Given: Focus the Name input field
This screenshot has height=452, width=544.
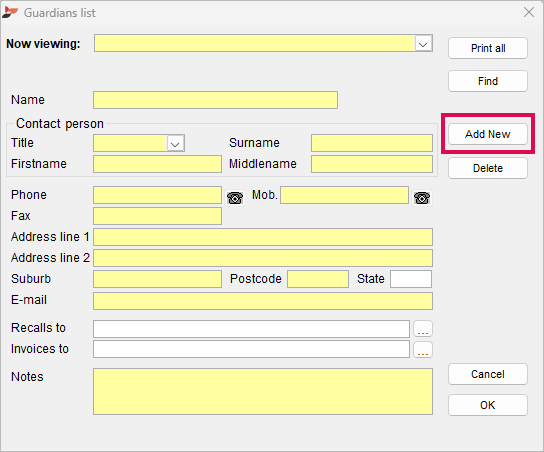Looking at the screenshot, I should click(x=215, y=100).
